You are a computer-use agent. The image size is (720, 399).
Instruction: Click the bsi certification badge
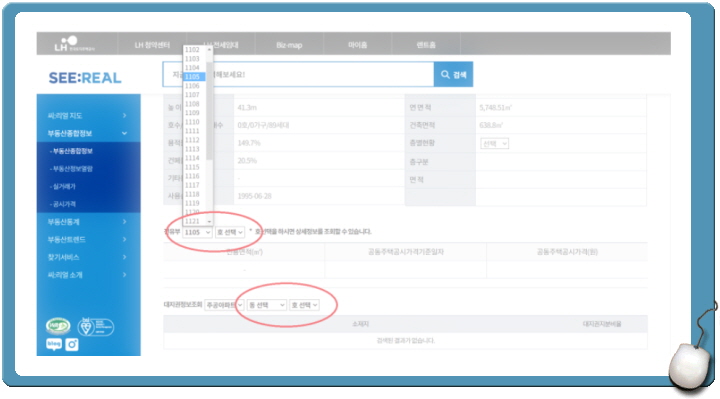95,326
